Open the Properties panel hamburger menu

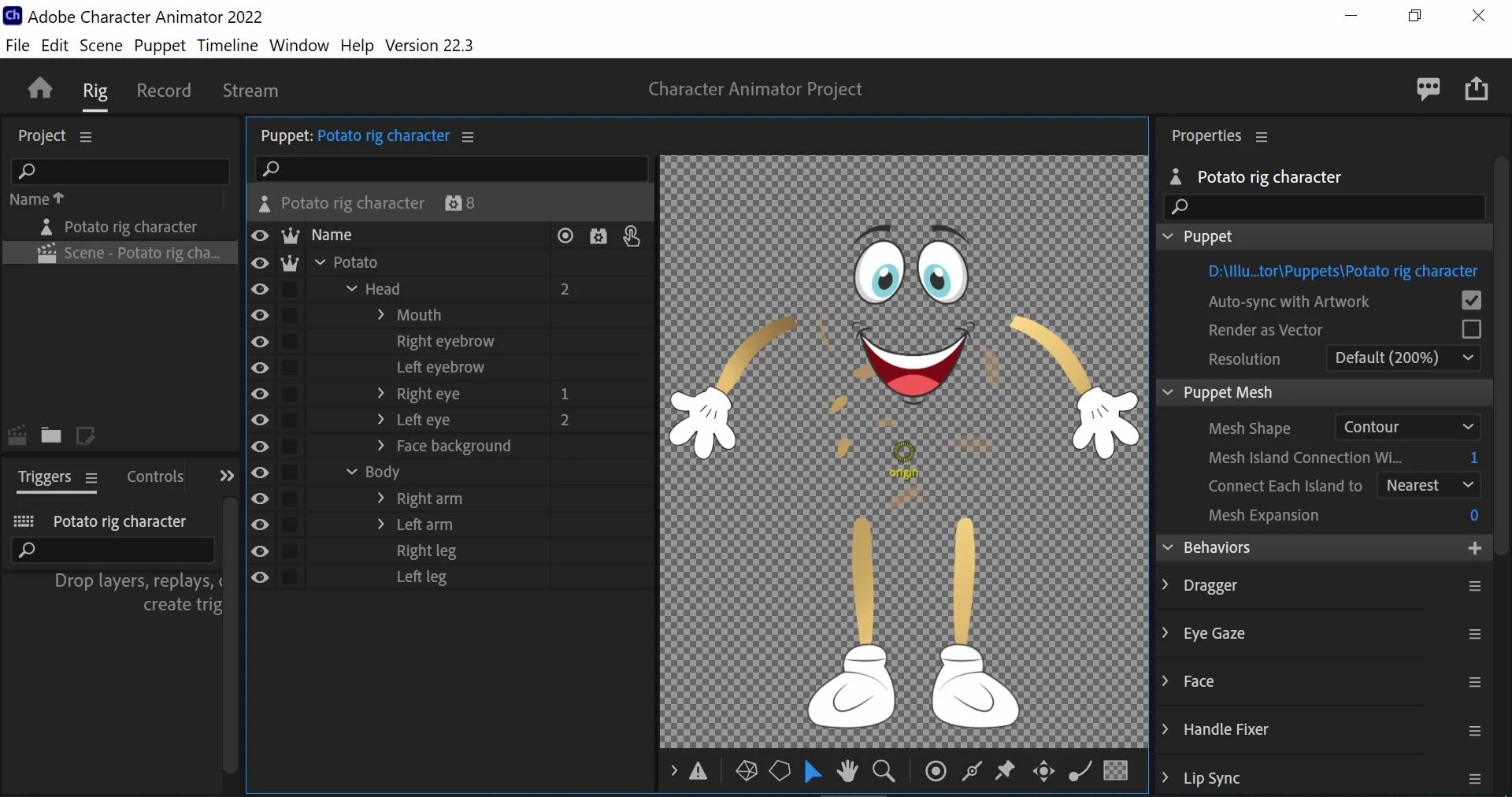coord(1262,137)
